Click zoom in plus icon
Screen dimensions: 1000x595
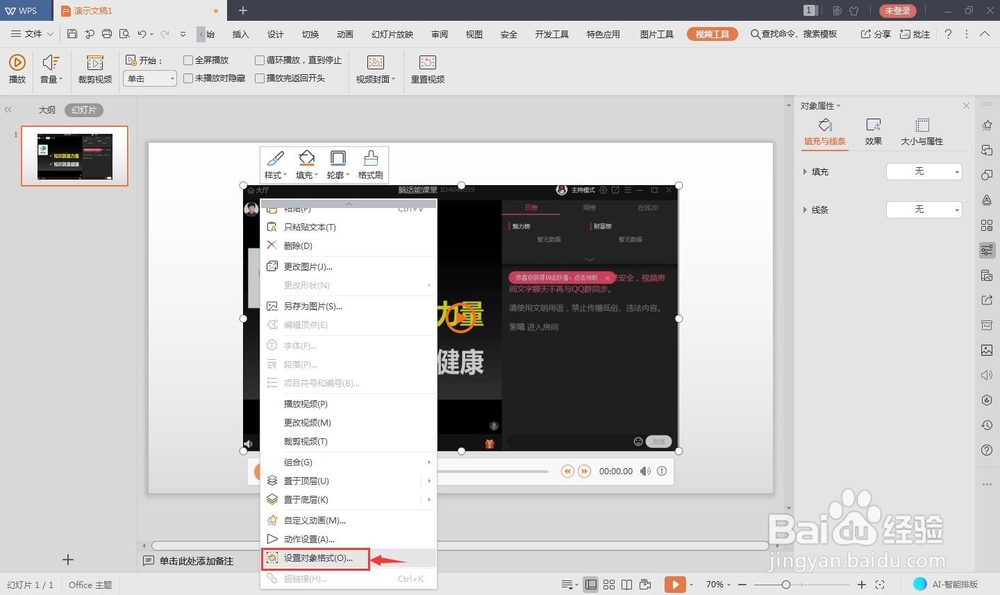click(x=862, y=584)
